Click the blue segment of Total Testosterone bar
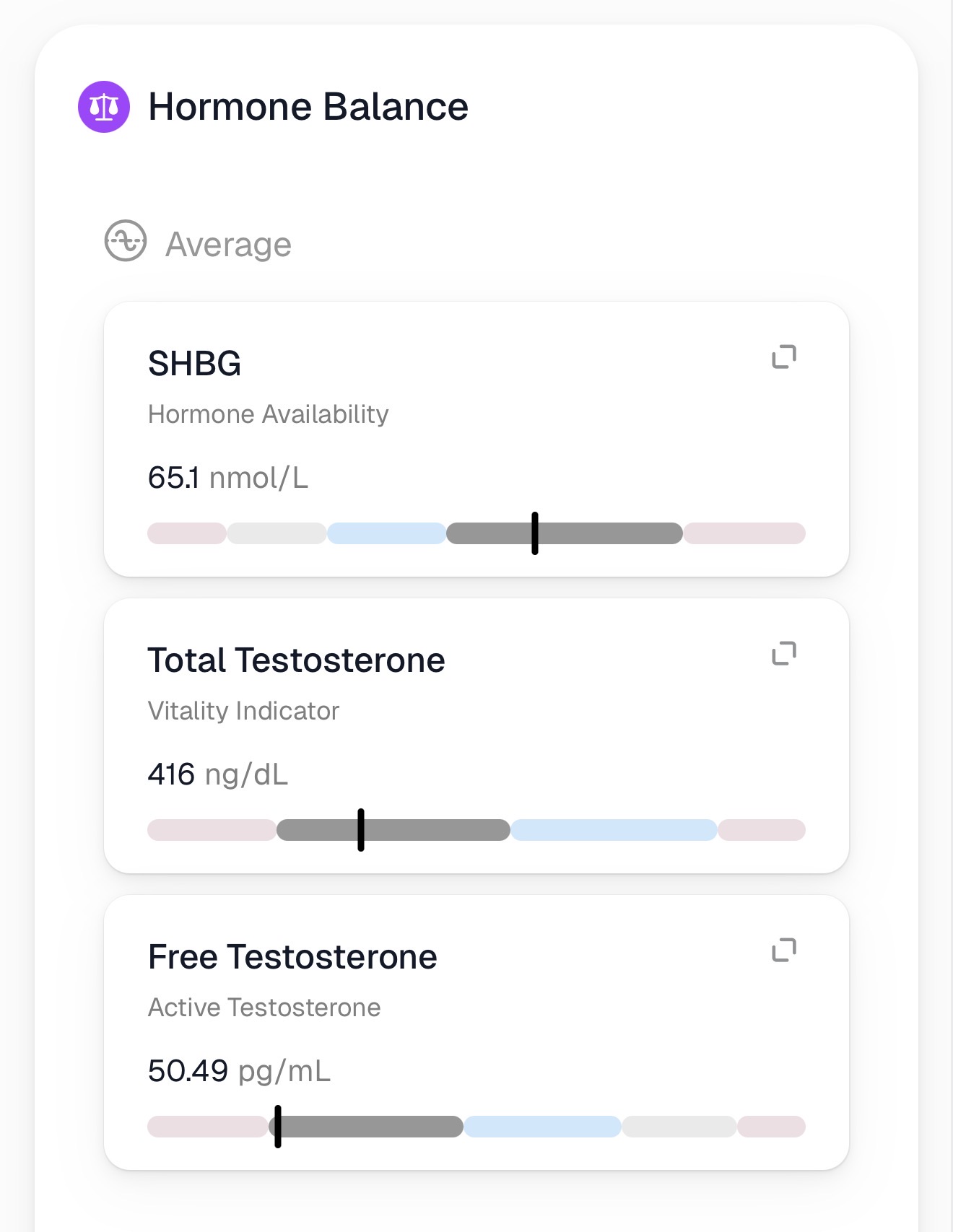 point(614,830)
